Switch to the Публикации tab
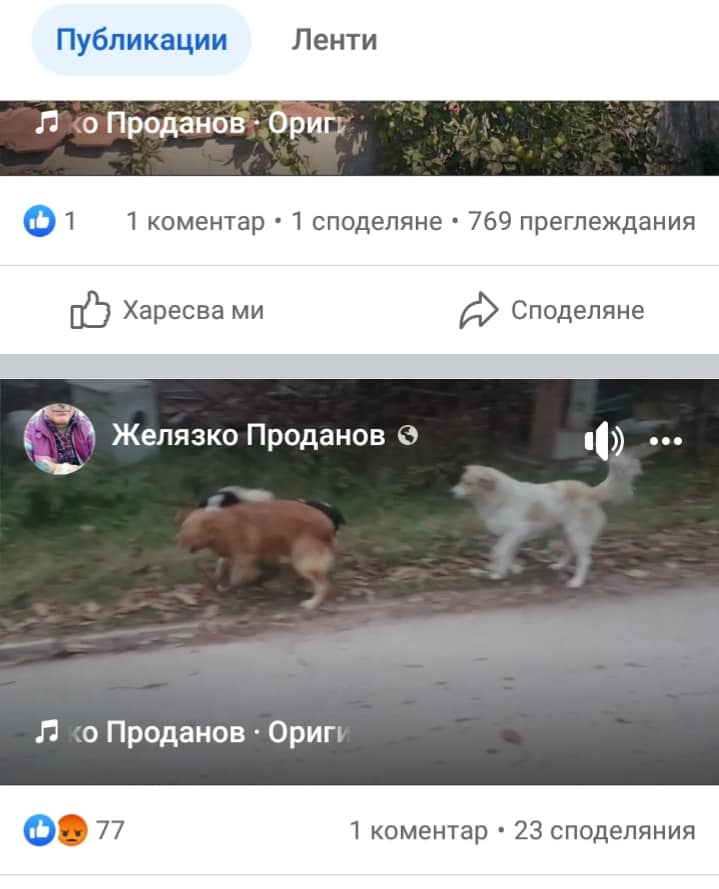719x889 pixels. [x=141, y=40]
